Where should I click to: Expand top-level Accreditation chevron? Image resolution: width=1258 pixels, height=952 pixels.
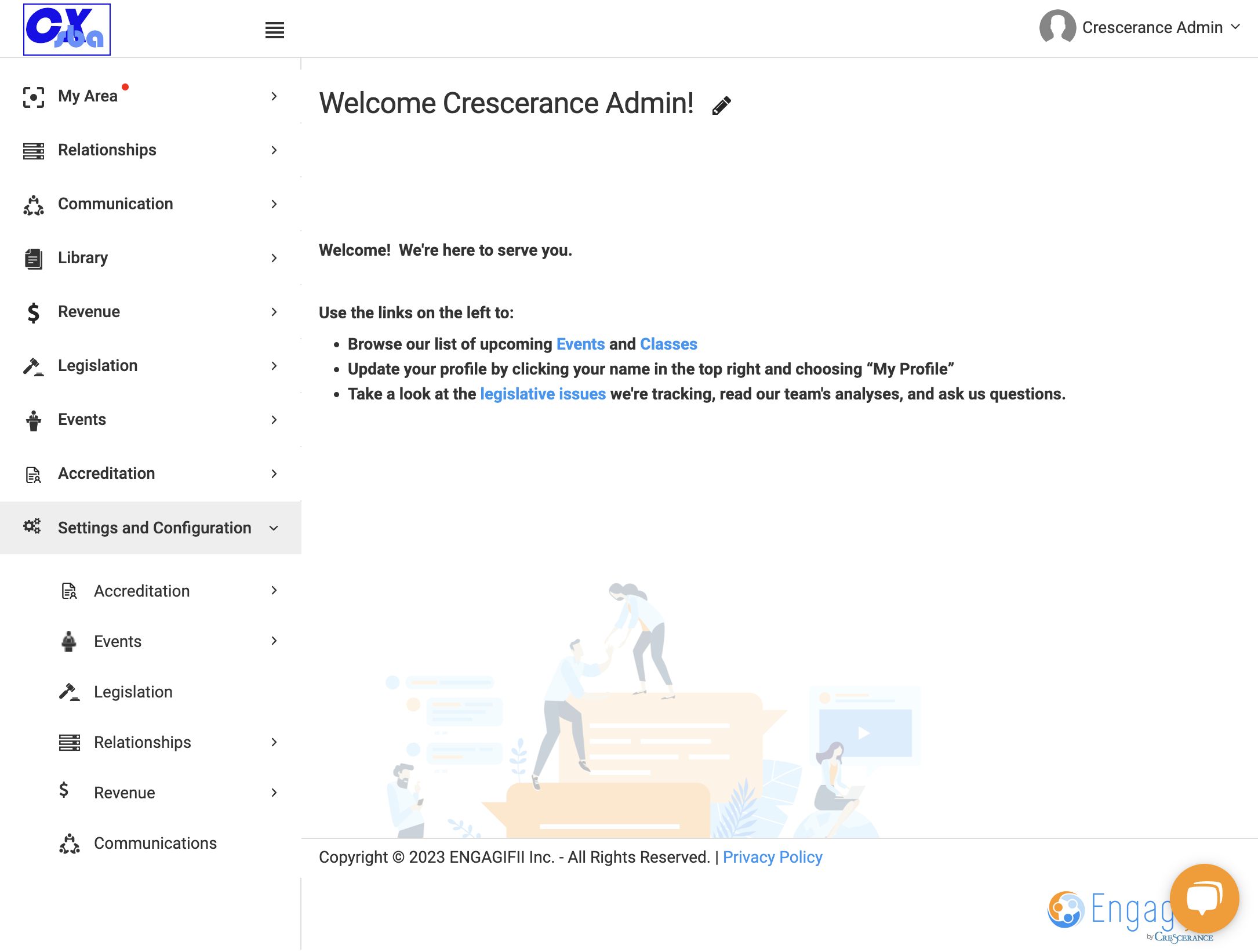click(274, 474)
